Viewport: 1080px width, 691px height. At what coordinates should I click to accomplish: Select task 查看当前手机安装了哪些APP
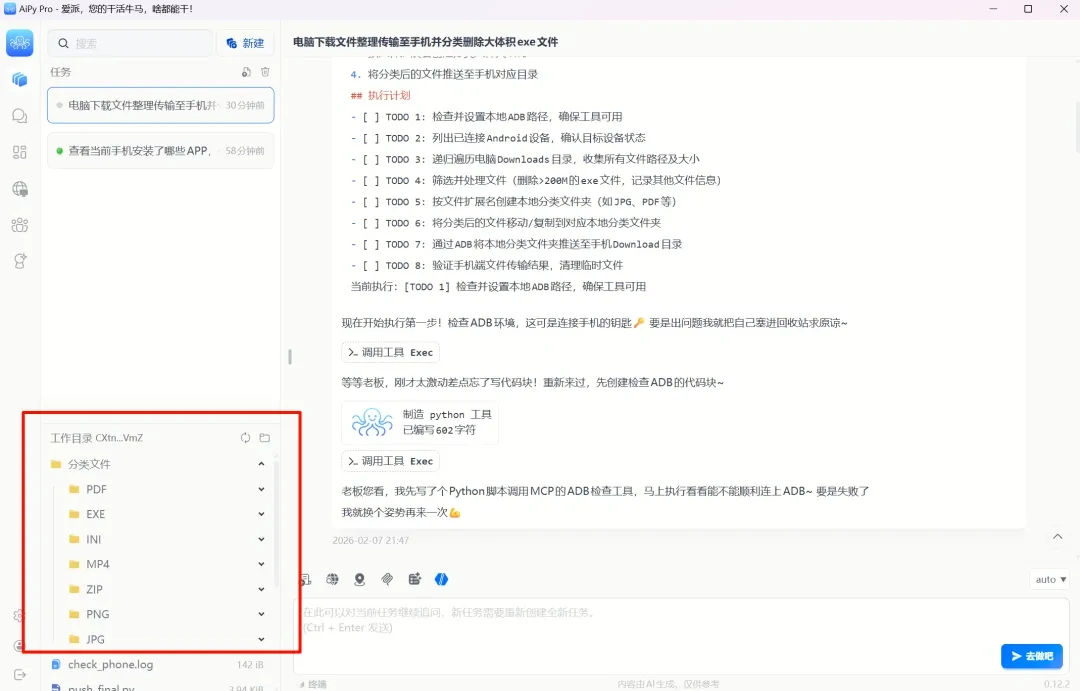click(x=160, y=150)
